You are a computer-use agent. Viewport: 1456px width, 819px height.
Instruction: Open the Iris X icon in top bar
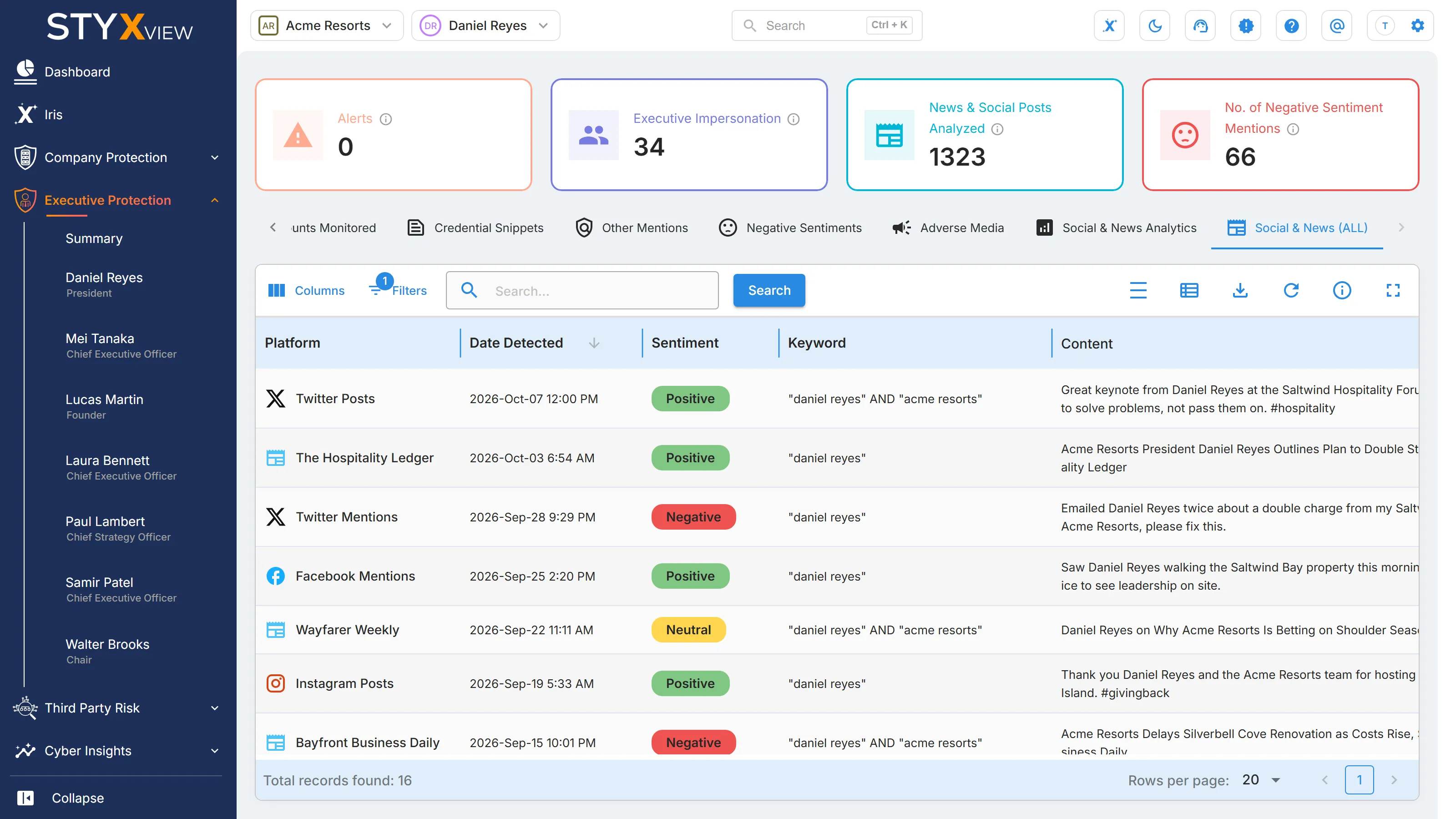[x=1109, y=25]
